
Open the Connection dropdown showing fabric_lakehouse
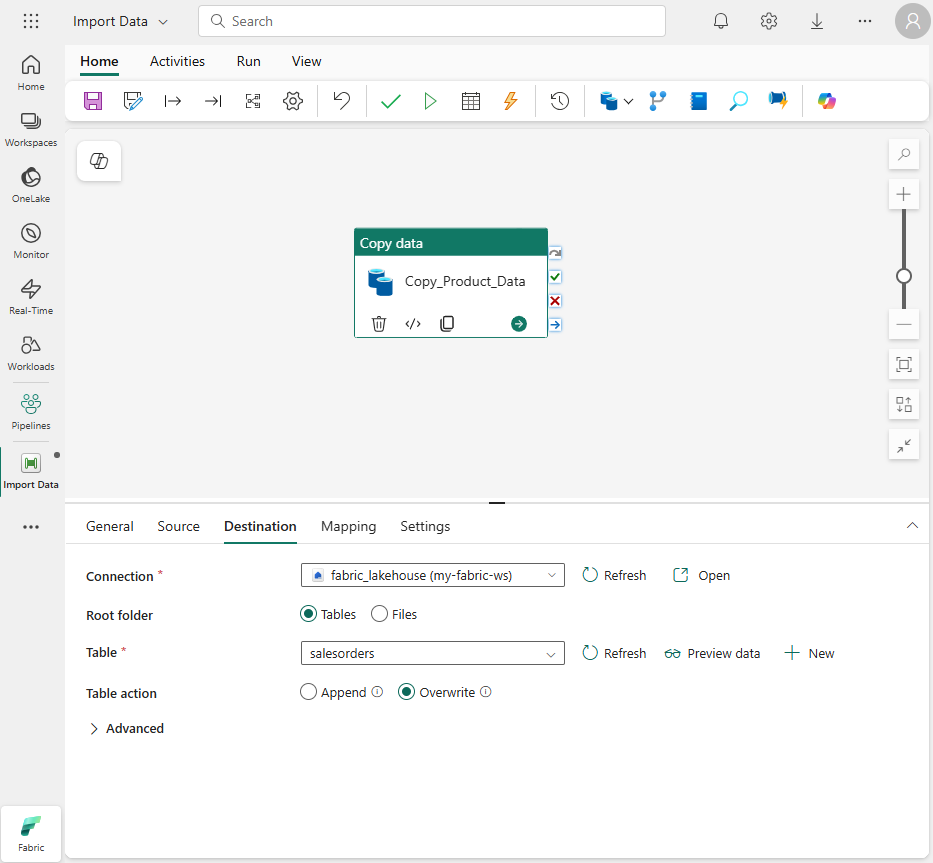432,575
